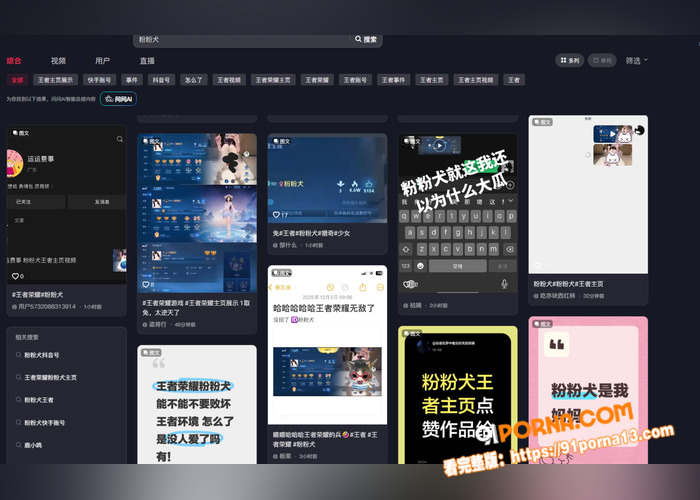Select the 事件 filter chip
700x500 pixels.
pos(132,80)
